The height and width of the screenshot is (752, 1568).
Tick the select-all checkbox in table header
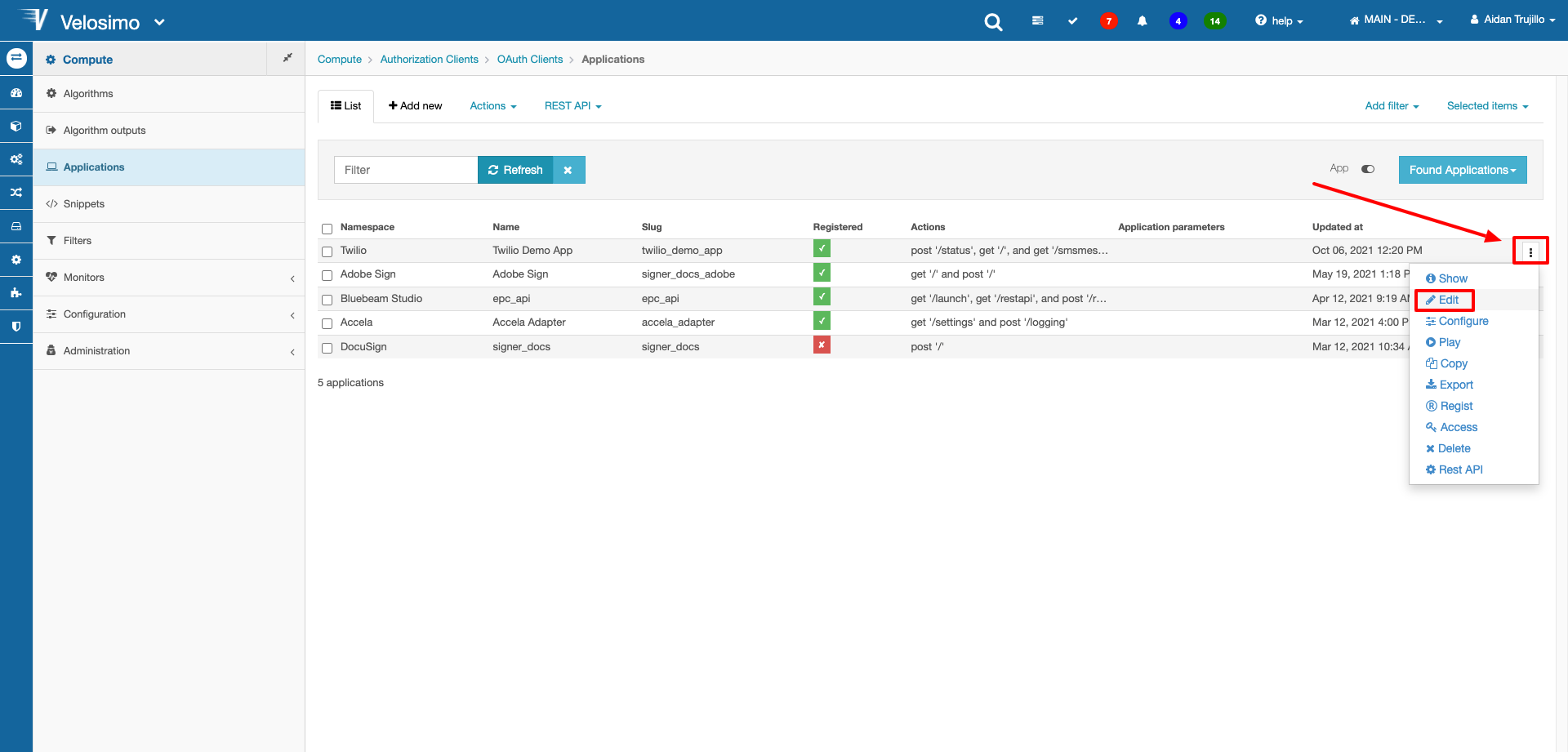(327, 229)
